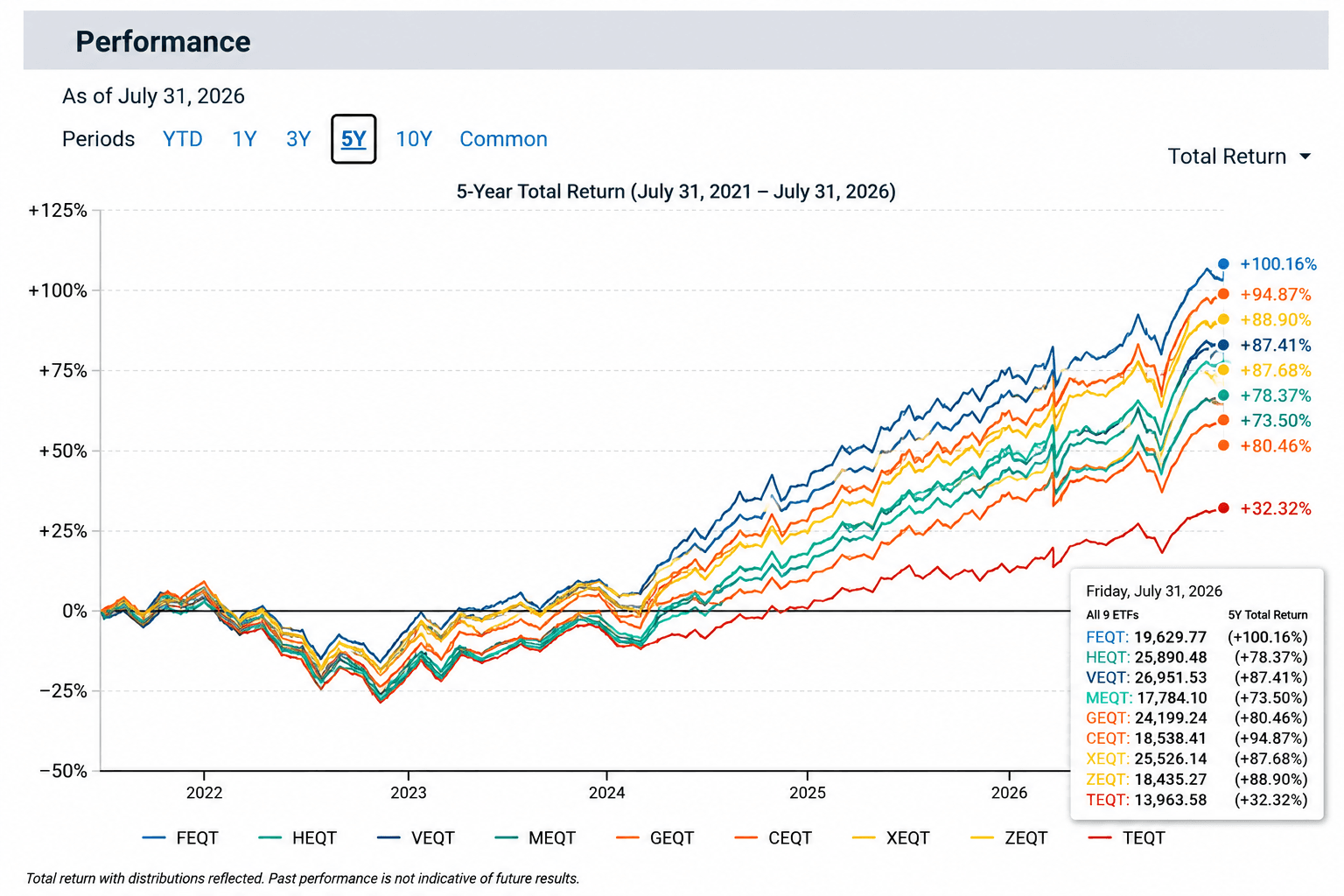
Task: Toggle the HEQT series in the legend
Action: [297, 838]
